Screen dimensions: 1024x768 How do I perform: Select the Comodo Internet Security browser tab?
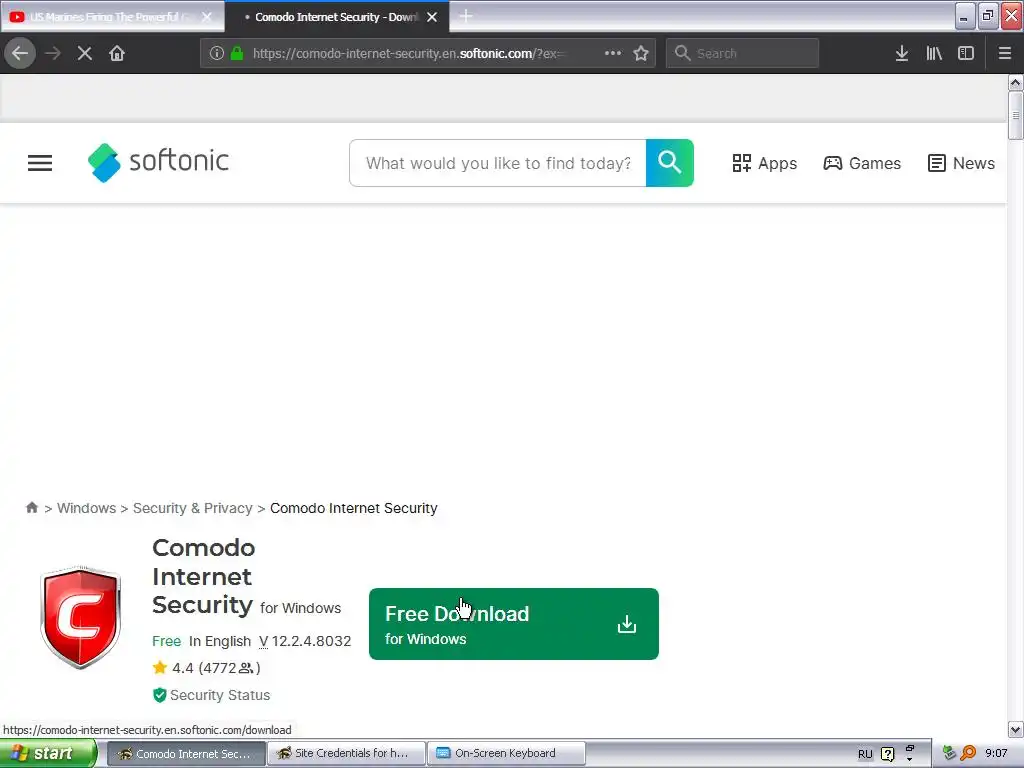pyautogui.click(x=336, y=17)
